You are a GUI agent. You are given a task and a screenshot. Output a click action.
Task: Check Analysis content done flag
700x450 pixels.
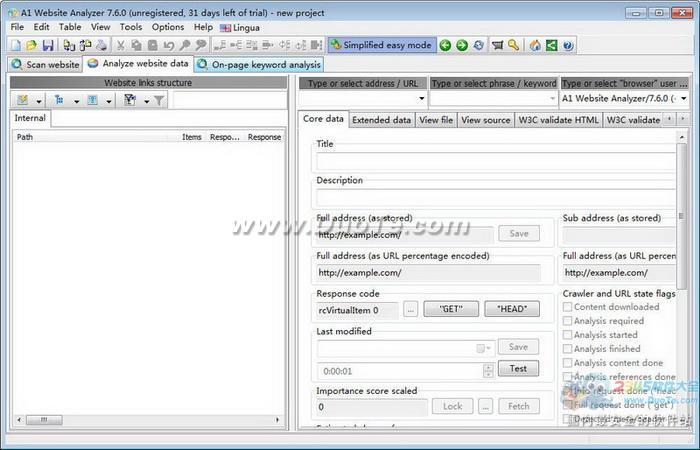[567, 362]
